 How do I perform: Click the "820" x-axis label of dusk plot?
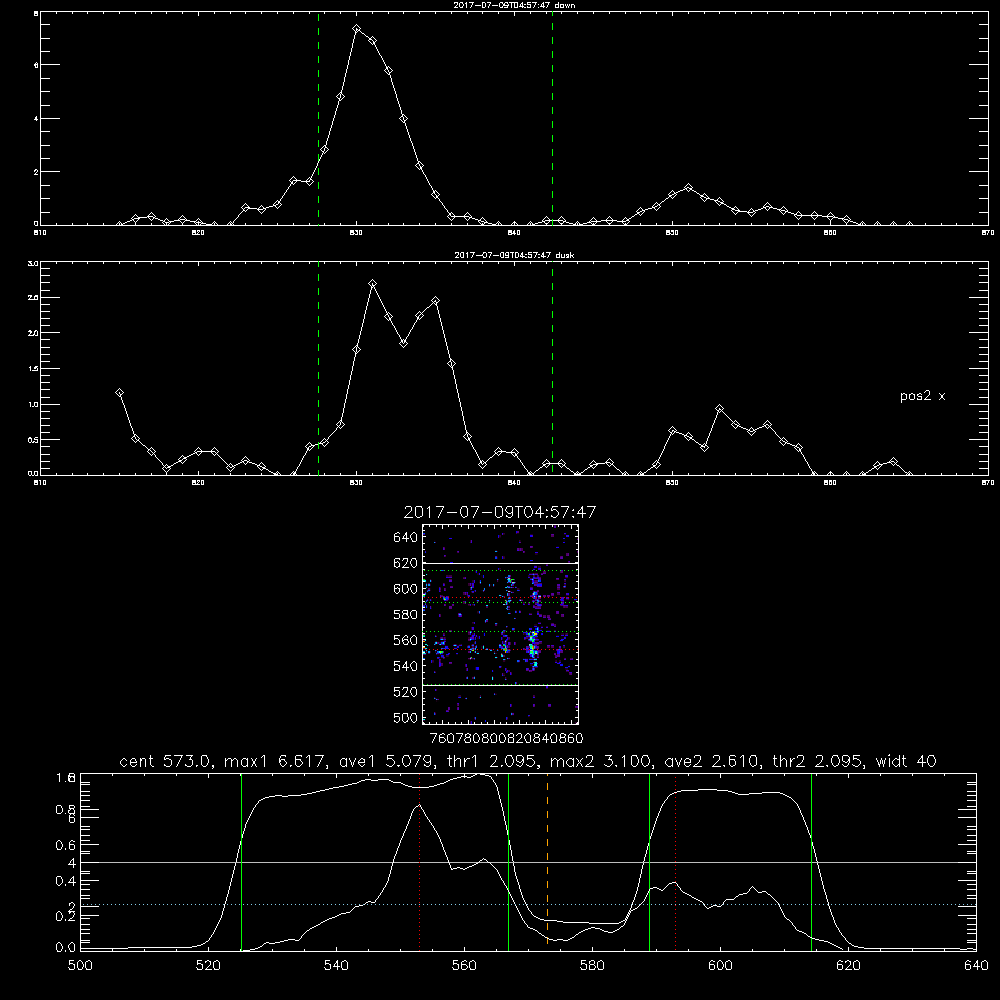coord(198,483)
